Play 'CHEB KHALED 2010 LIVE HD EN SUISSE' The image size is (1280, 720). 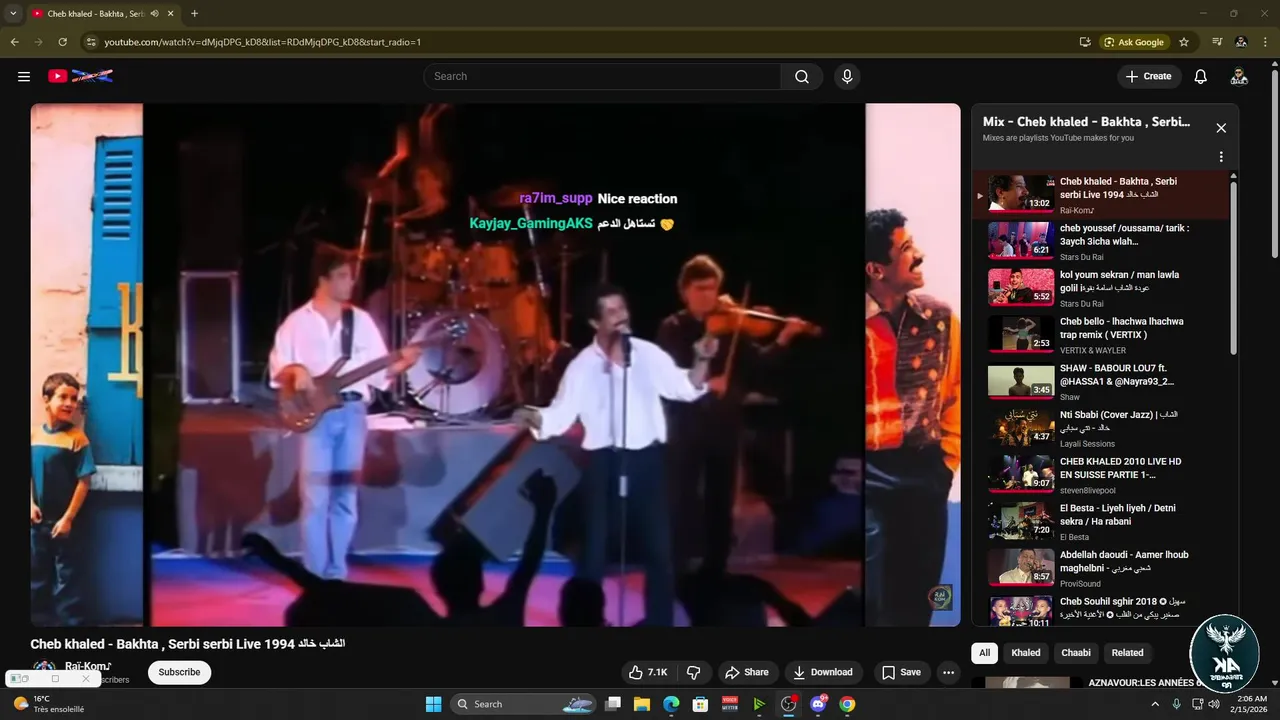click(x=1100, y=474)
